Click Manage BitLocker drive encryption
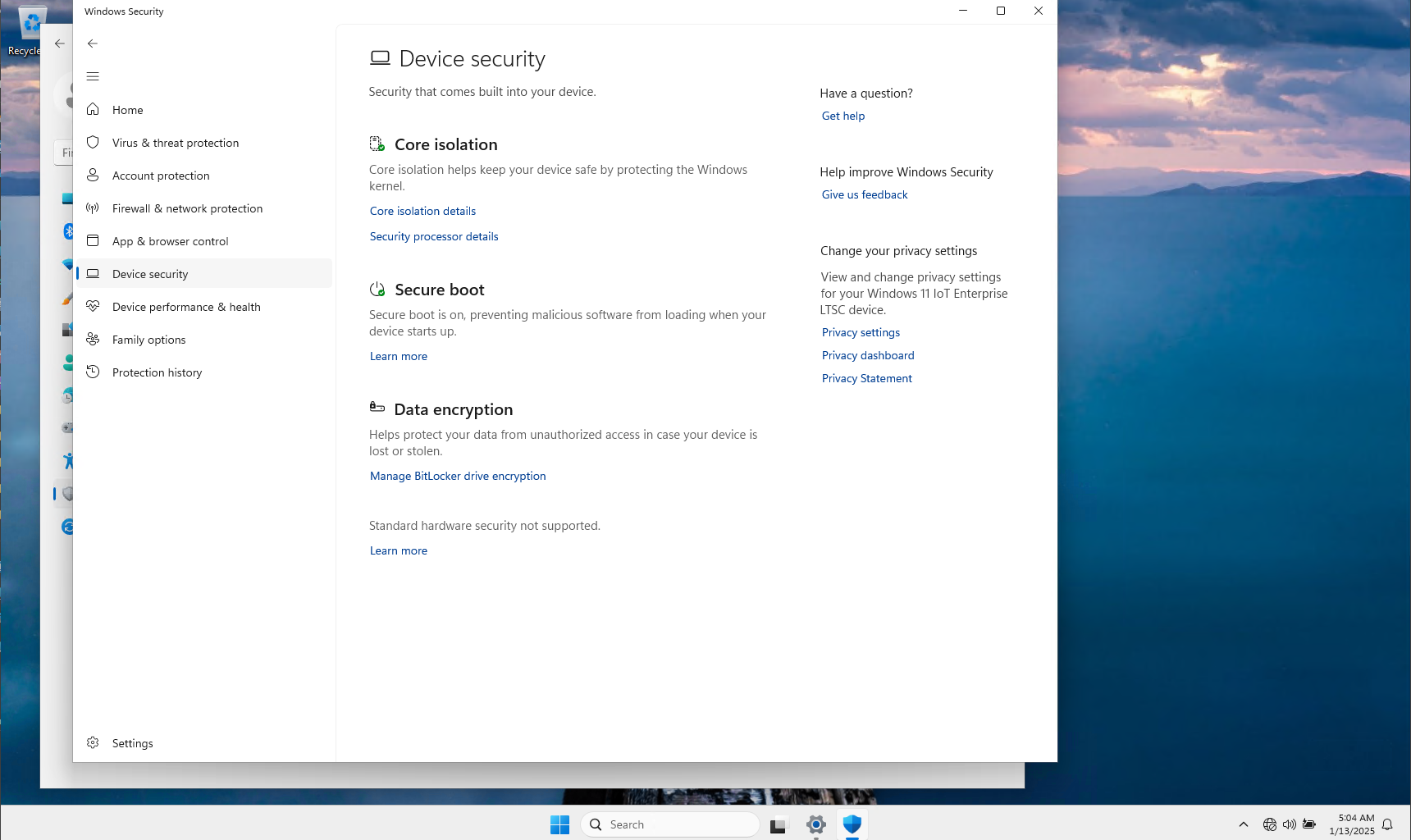 pyautogui.click(x=457, y=476)
